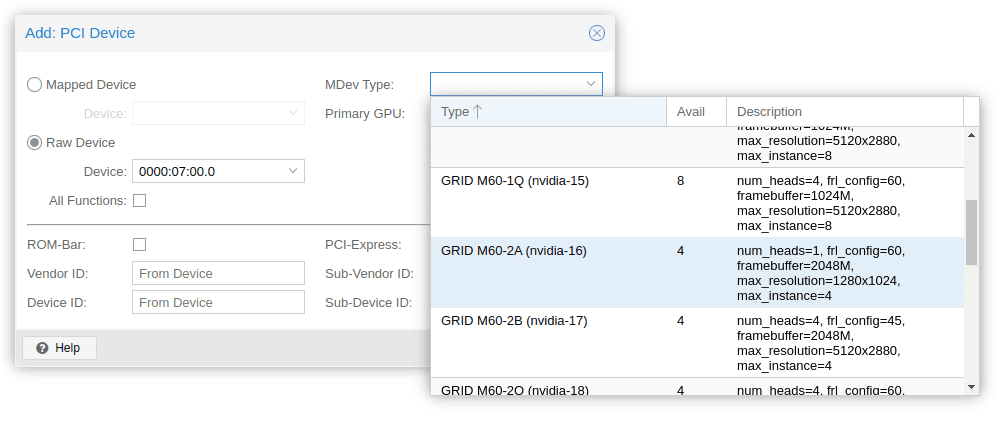The image size is (1004, 433).
Task: Select the Raw Device radio button
Action: [x=35, y=143]
